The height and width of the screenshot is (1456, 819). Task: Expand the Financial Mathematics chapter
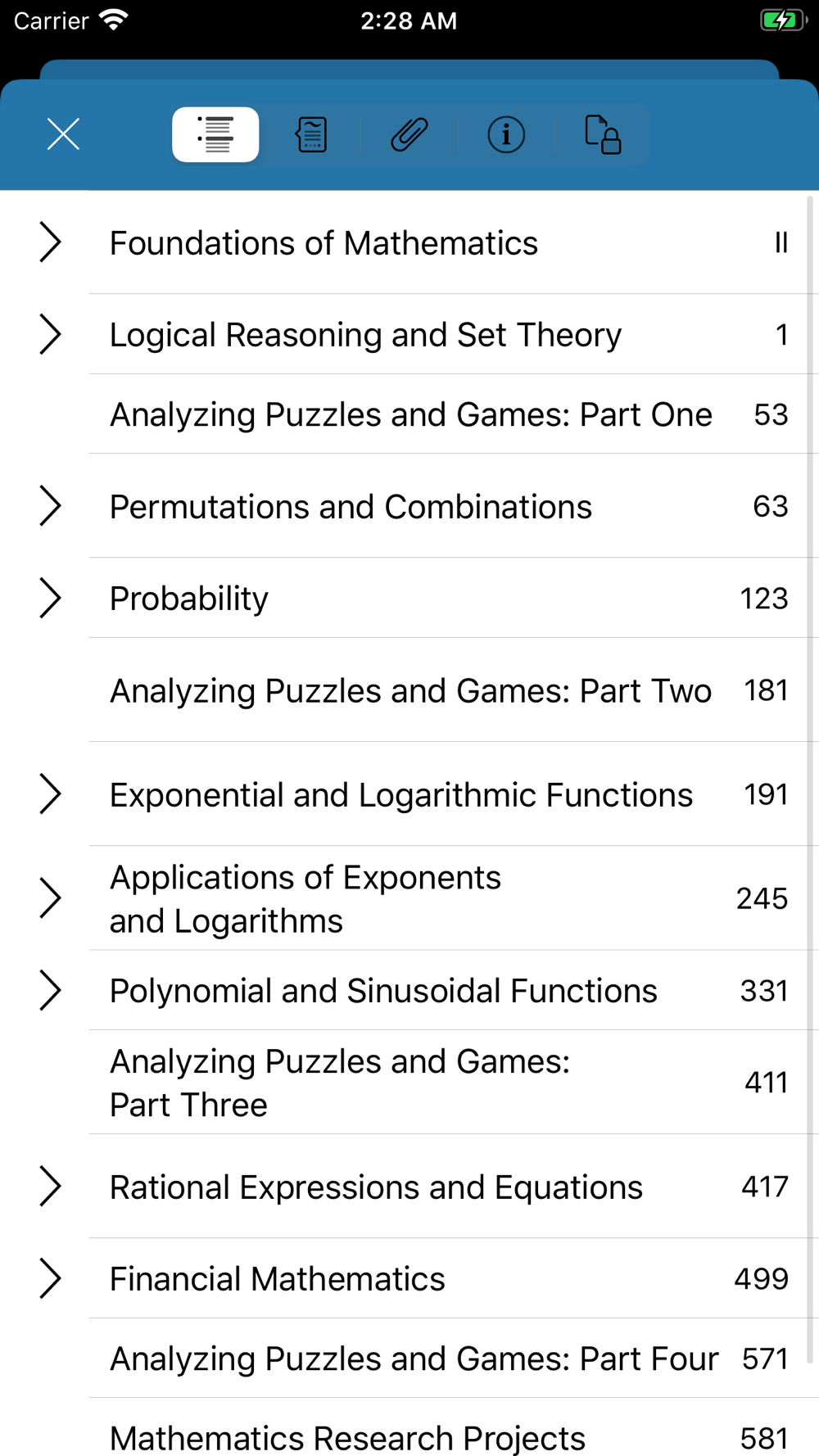point(50,1279)
